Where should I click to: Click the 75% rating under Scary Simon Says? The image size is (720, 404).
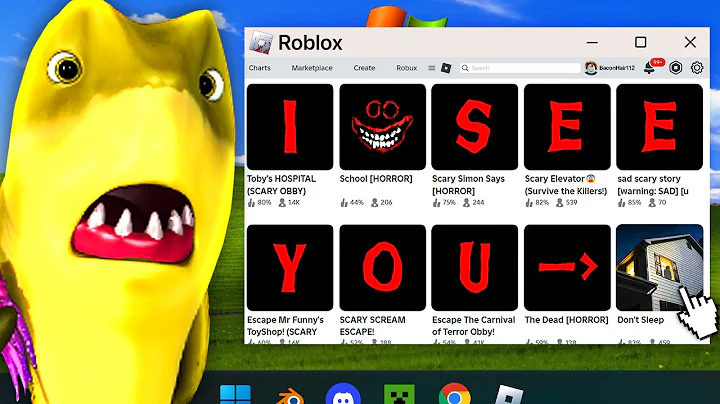click(449, 202)
